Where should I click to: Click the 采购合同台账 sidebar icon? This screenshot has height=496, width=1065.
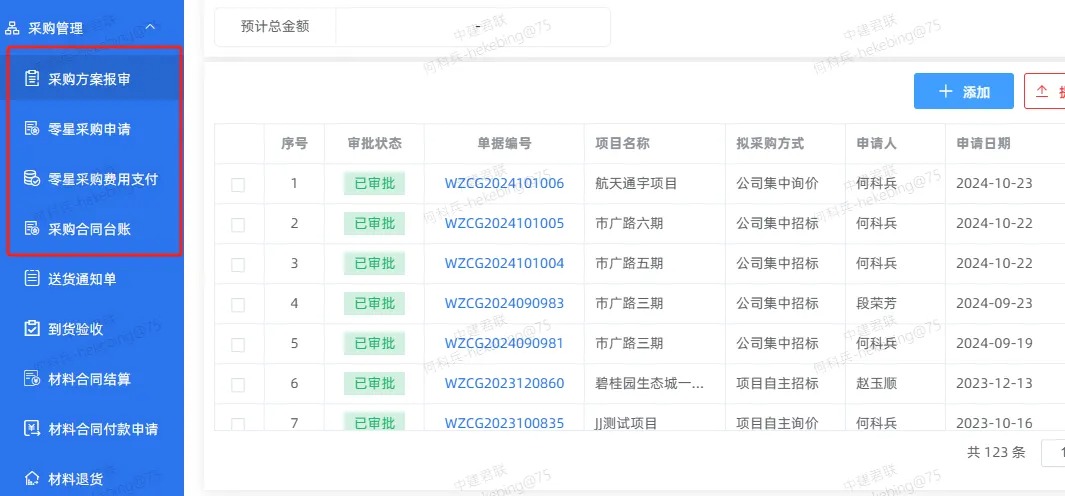pos(32,229)
